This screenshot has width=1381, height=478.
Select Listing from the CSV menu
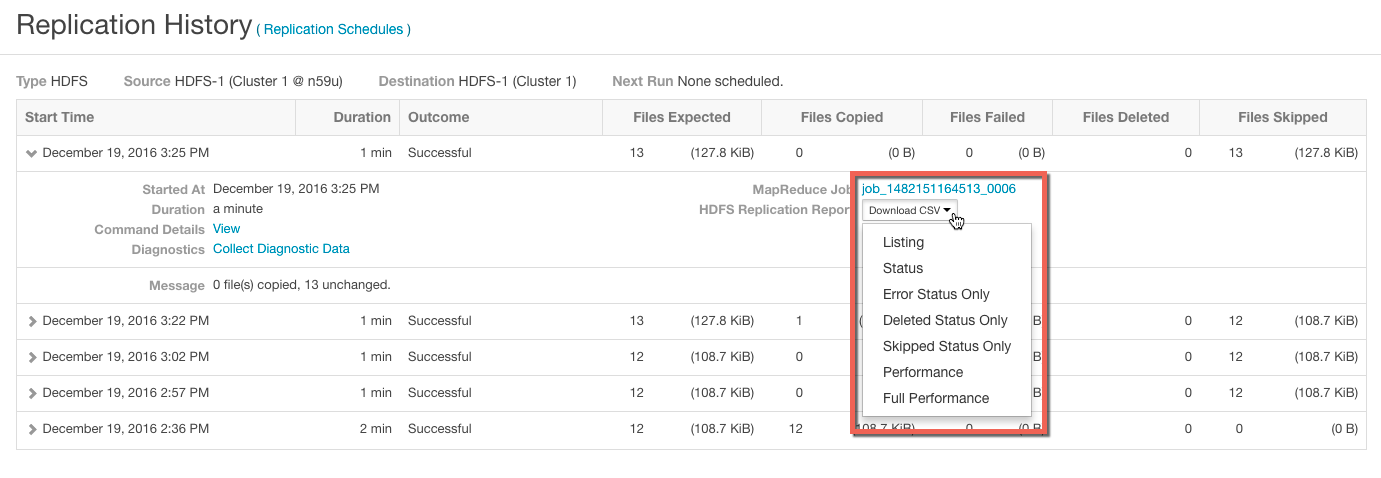tap(903, 242)
